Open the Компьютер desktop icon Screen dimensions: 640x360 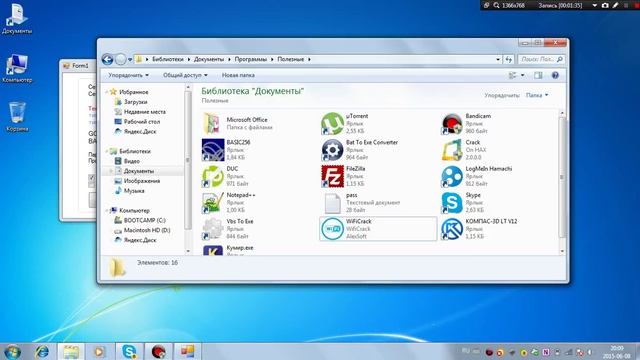click(17, 68)
